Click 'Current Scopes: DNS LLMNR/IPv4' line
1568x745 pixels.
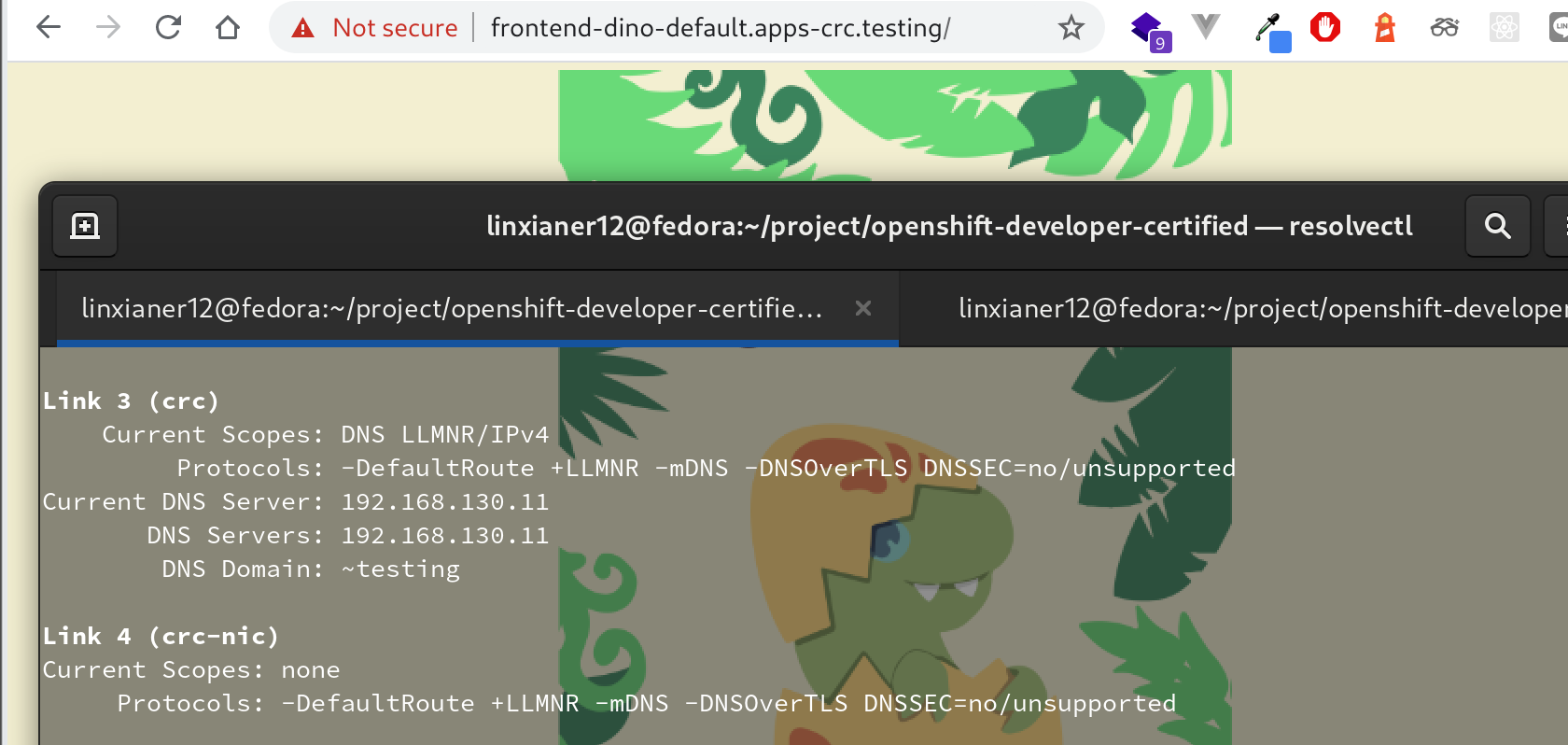tap(325, 435)
